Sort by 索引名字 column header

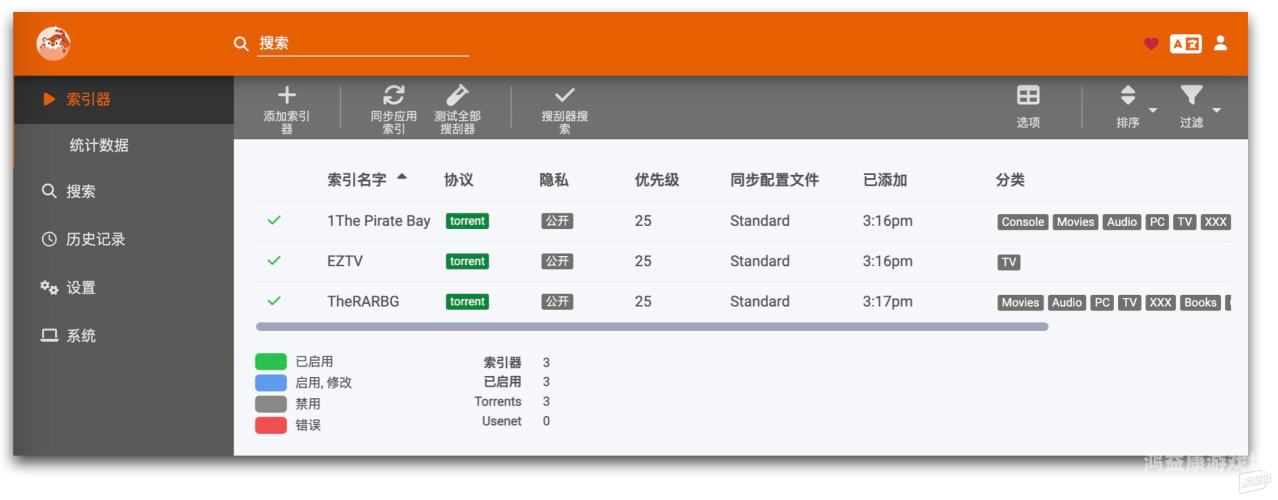click(357, 180)
